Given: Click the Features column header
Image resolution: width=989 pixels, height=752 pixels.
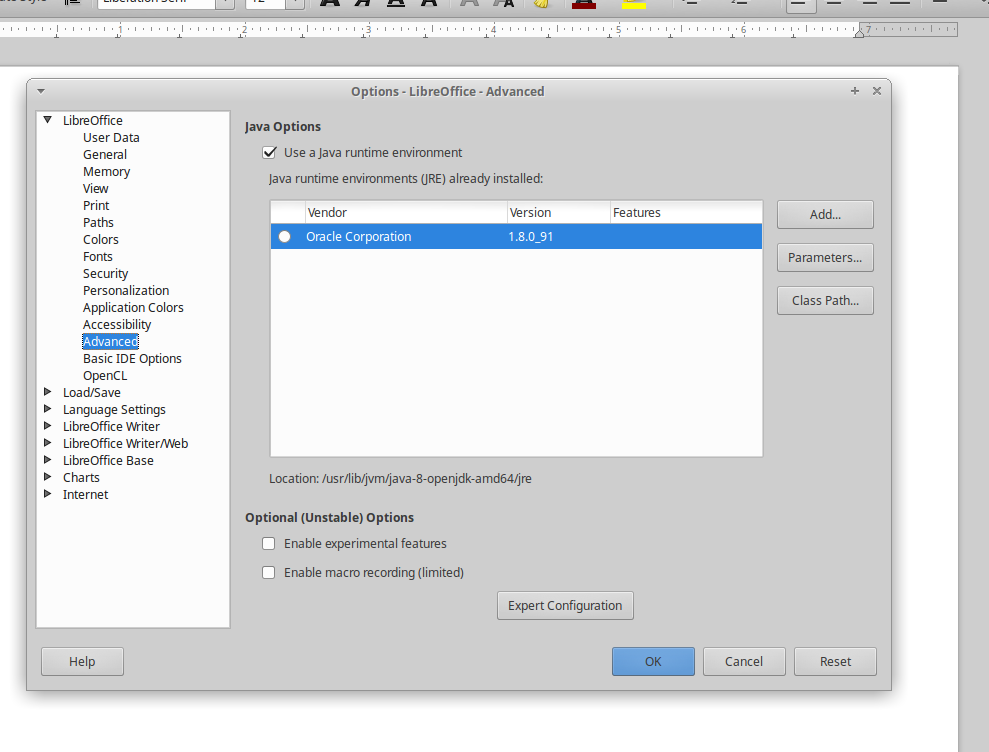Looking at the screenshot, I should click(686, 213).
